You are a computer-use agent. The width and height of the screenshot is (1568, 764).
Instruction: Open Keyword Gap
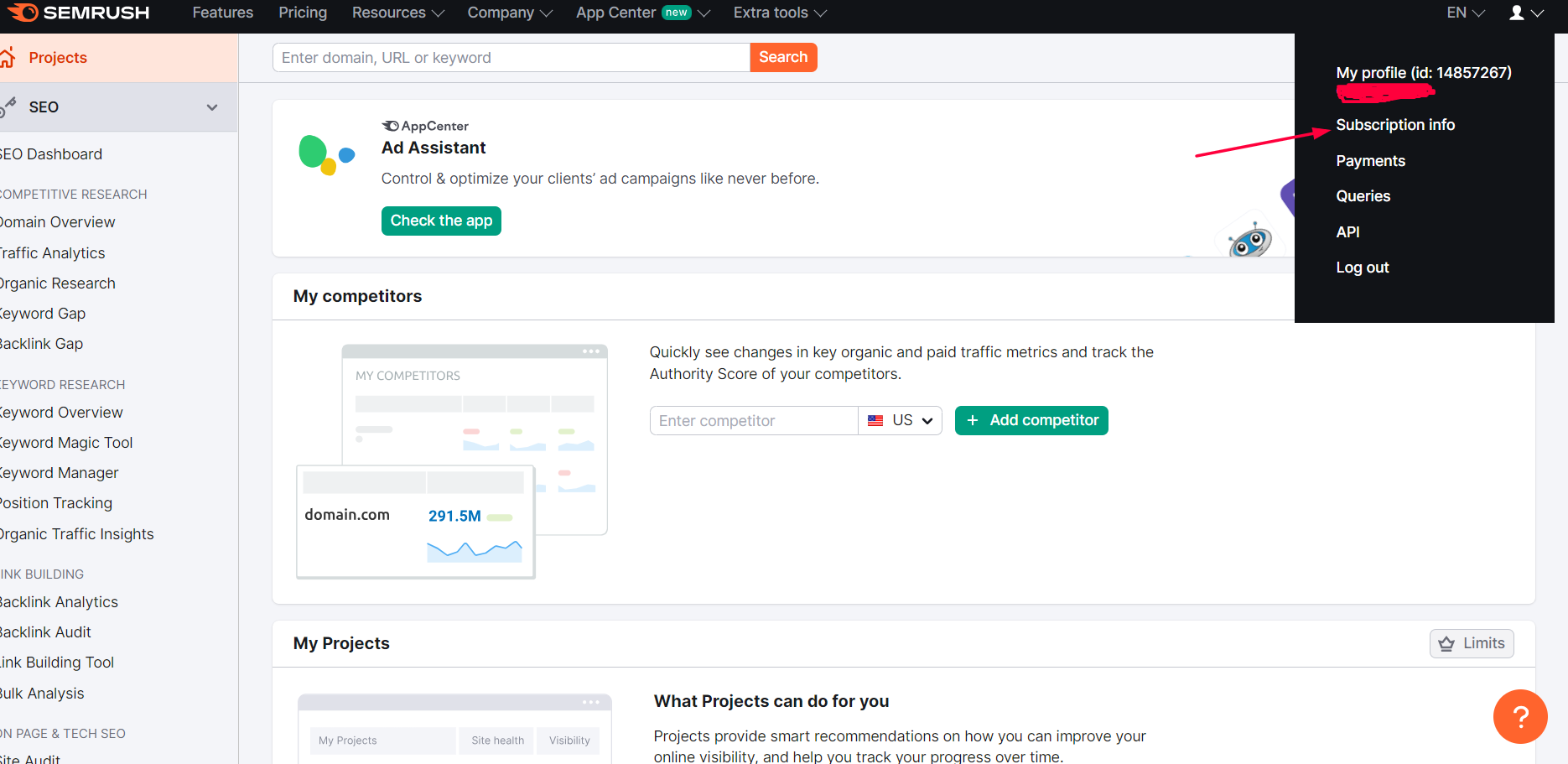point(43,314)
